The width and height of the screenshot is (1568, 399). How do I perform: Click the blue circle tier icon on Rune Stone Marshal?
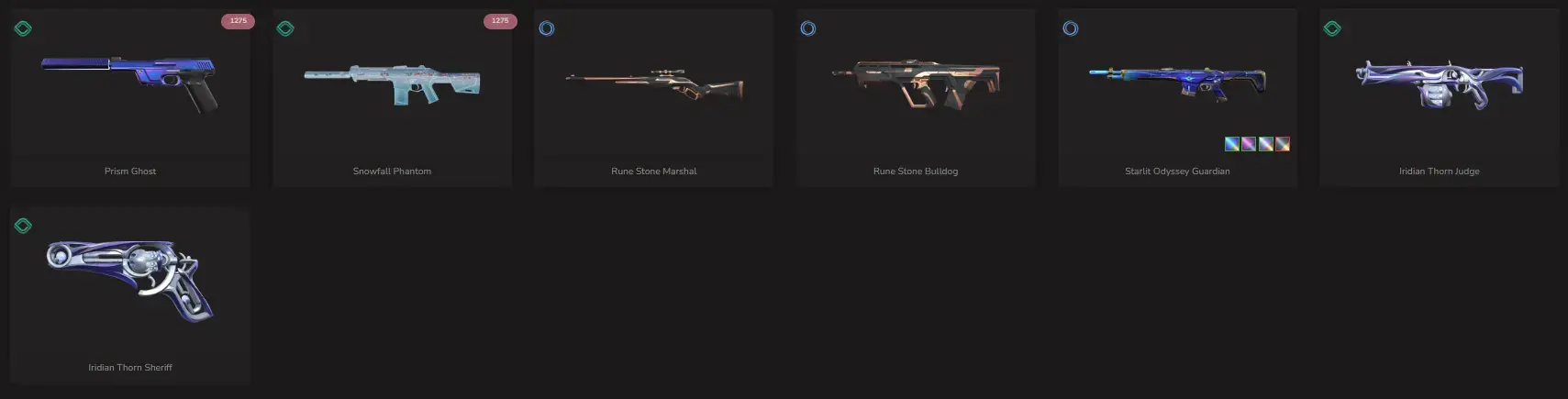point(547,28)
